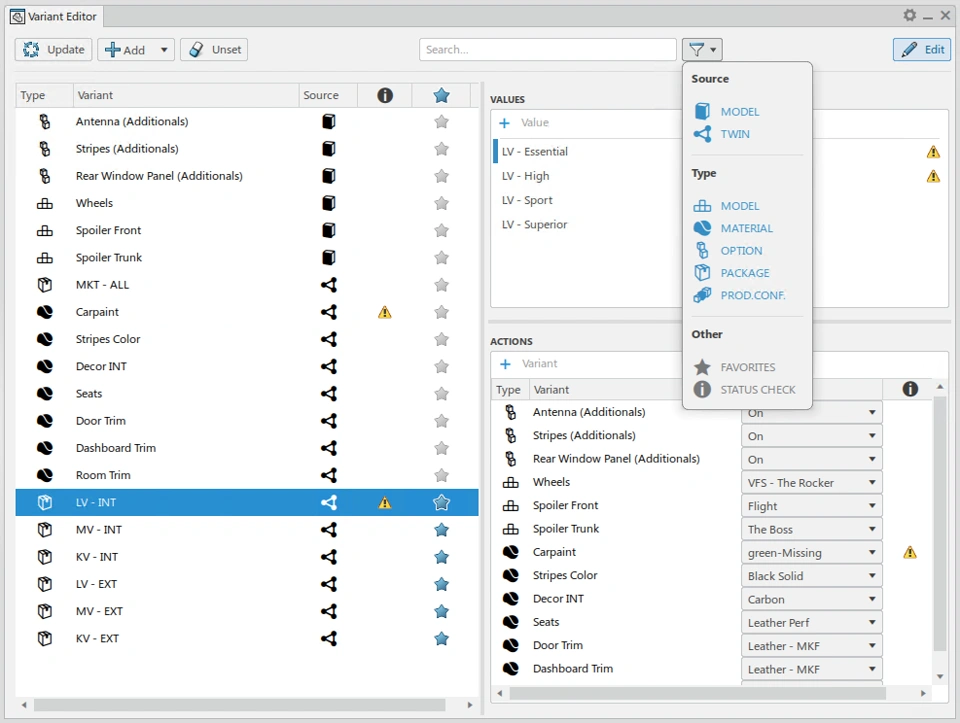Open Stripes Color dropdown showing Black Solid
The width and height of the screenshot is (960, 723).
point(811,576)
